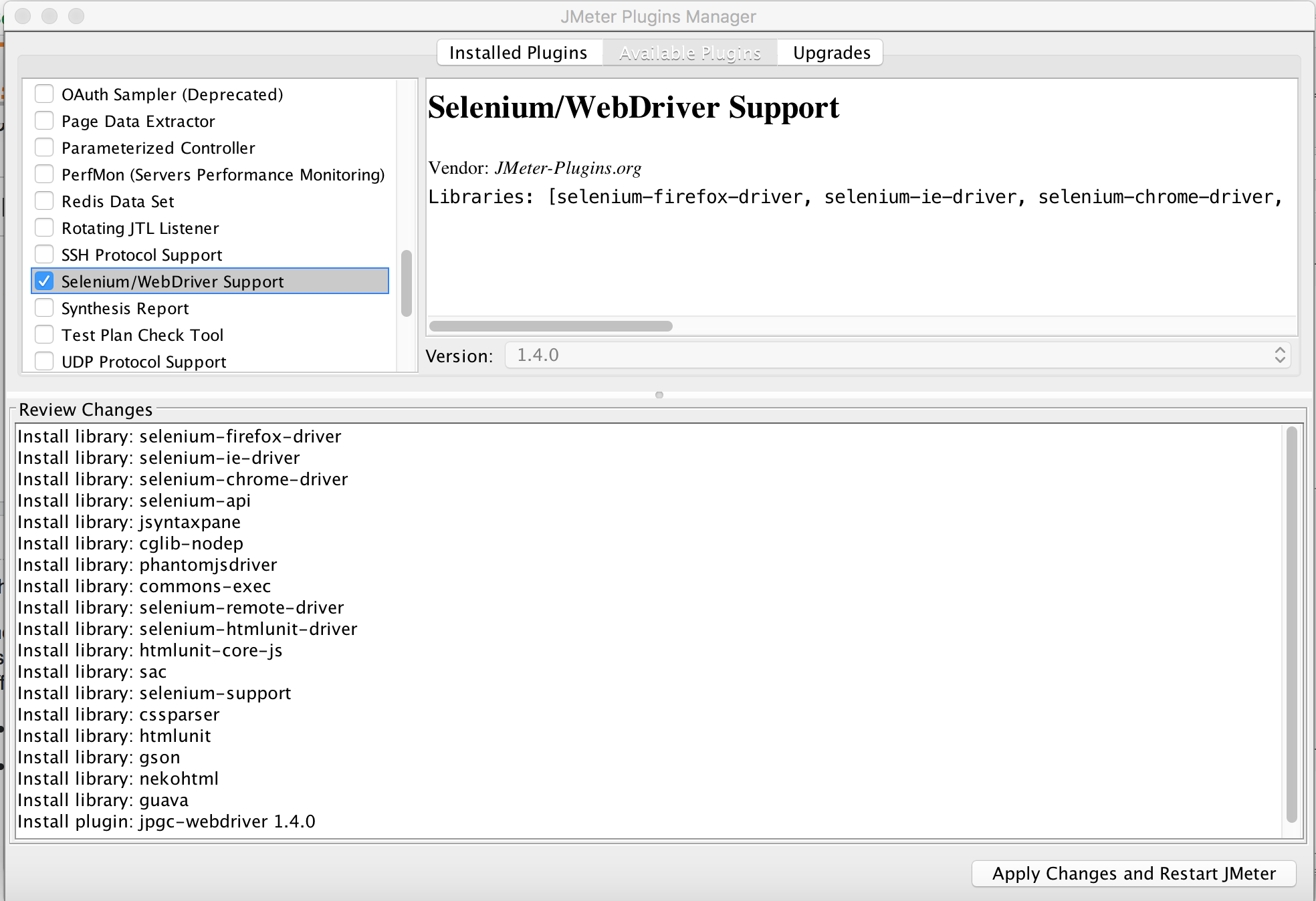Enable the Synthesis Report checkbox
Image resolution: width=1316 pixels, height=901 pixels.
coord(44,308)
